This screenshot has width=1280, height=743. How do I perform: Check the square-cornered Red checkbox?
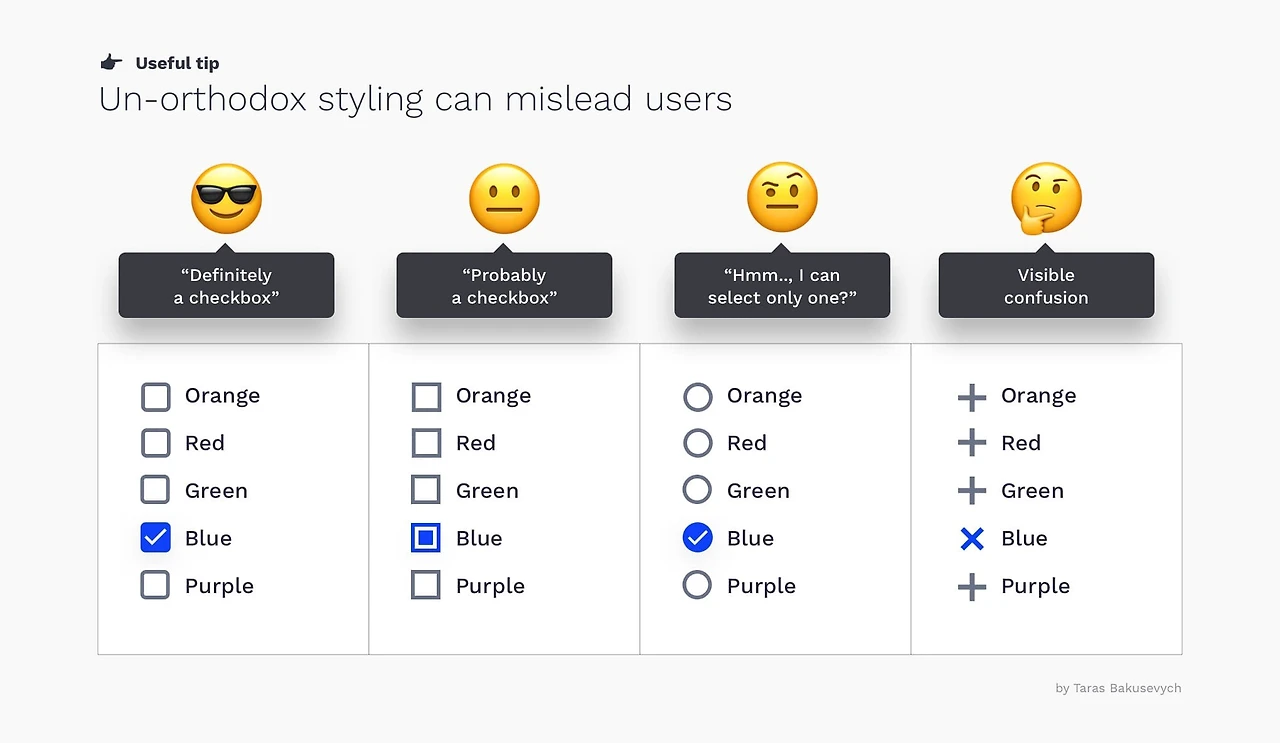[427, 443]
